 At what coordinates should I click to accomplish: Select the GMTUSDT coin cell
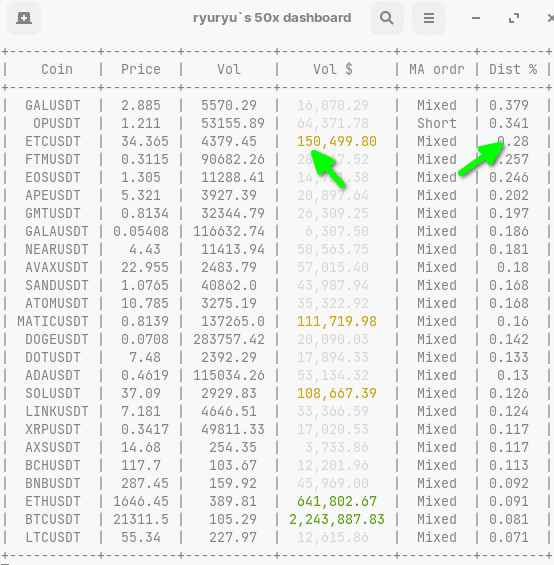point(53,213)
